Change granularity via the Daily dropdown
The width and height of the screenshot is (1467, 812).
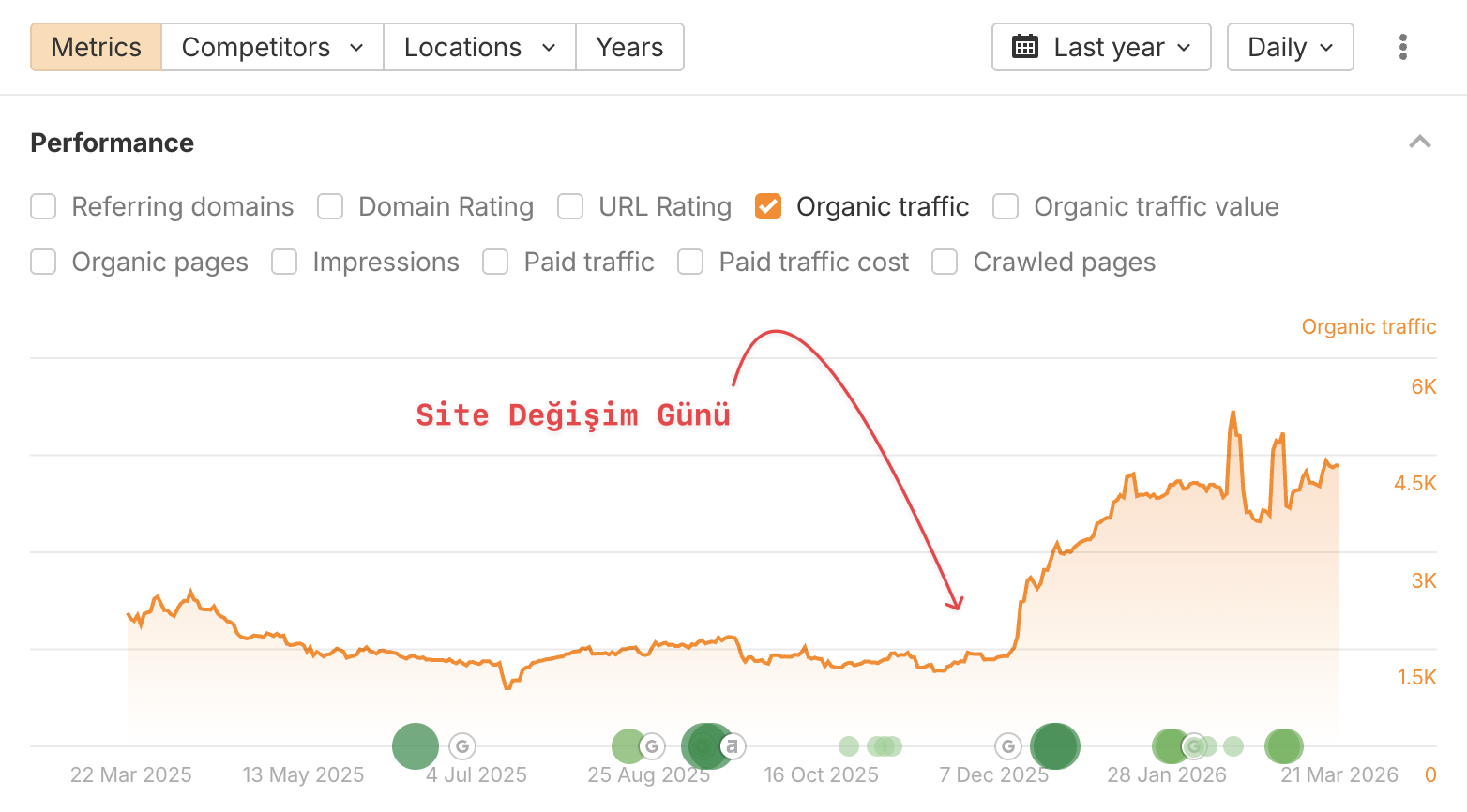pos(1290,46)
